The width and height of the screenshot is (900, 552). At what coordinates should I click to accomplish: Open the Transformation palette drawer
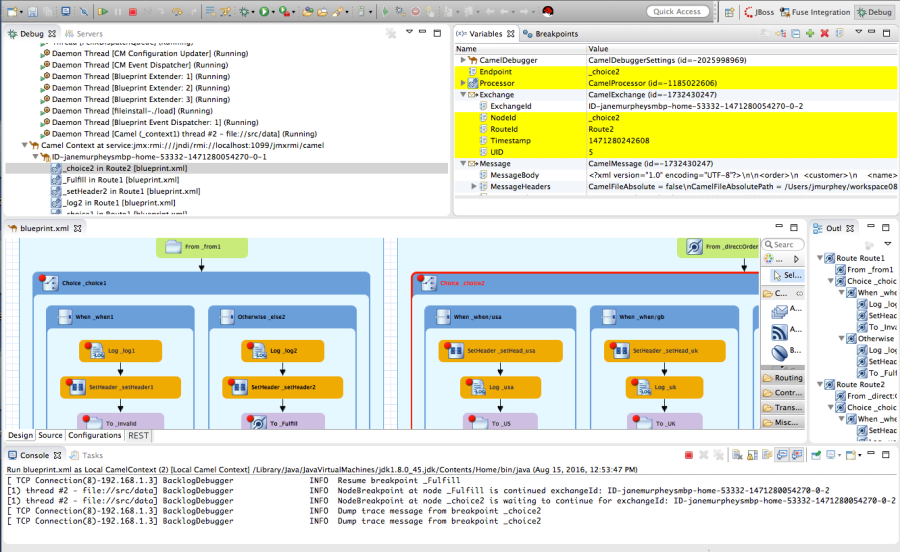[783, 407]
